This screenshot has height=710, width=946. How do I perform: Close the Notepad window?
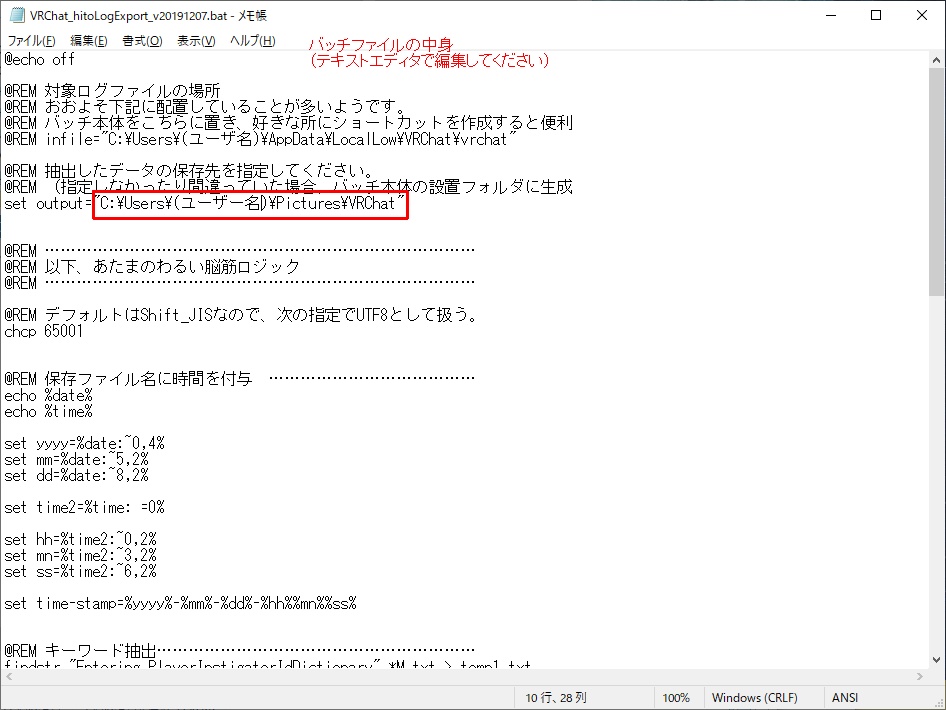(x=921, y=15)
